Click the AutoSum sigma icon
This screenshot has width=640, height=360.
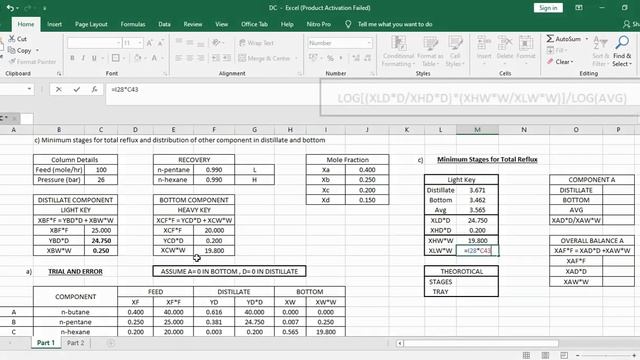(550, 39)
